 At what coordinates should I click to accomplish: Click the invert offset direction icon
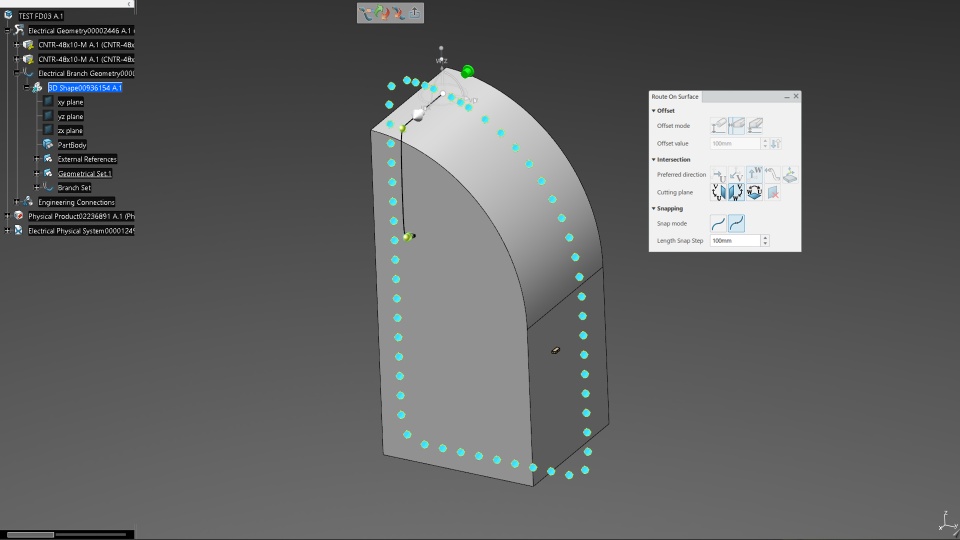775,143
